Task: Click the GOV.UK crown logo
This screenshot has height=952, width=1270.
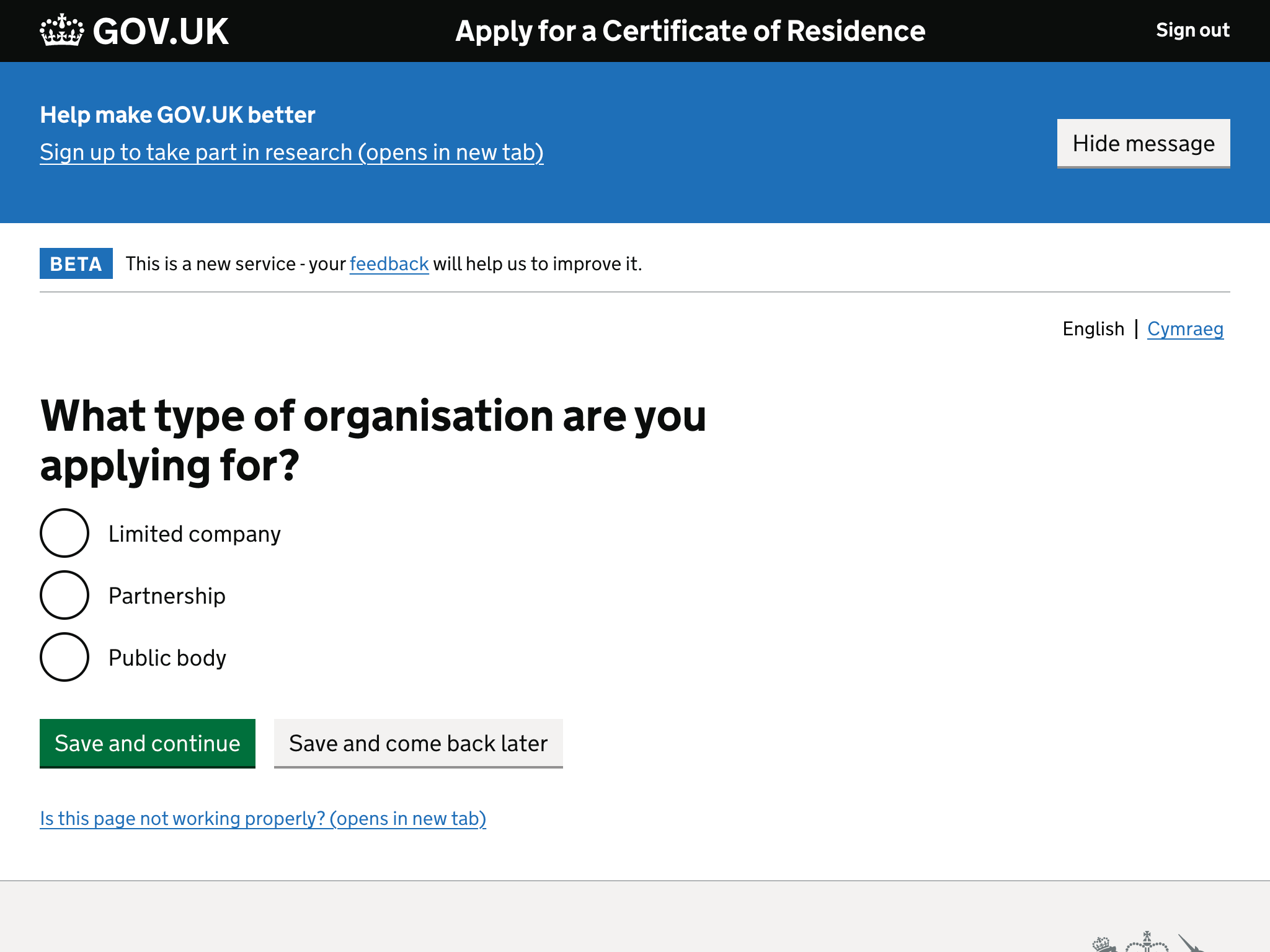Action: [x=61, y=29]
